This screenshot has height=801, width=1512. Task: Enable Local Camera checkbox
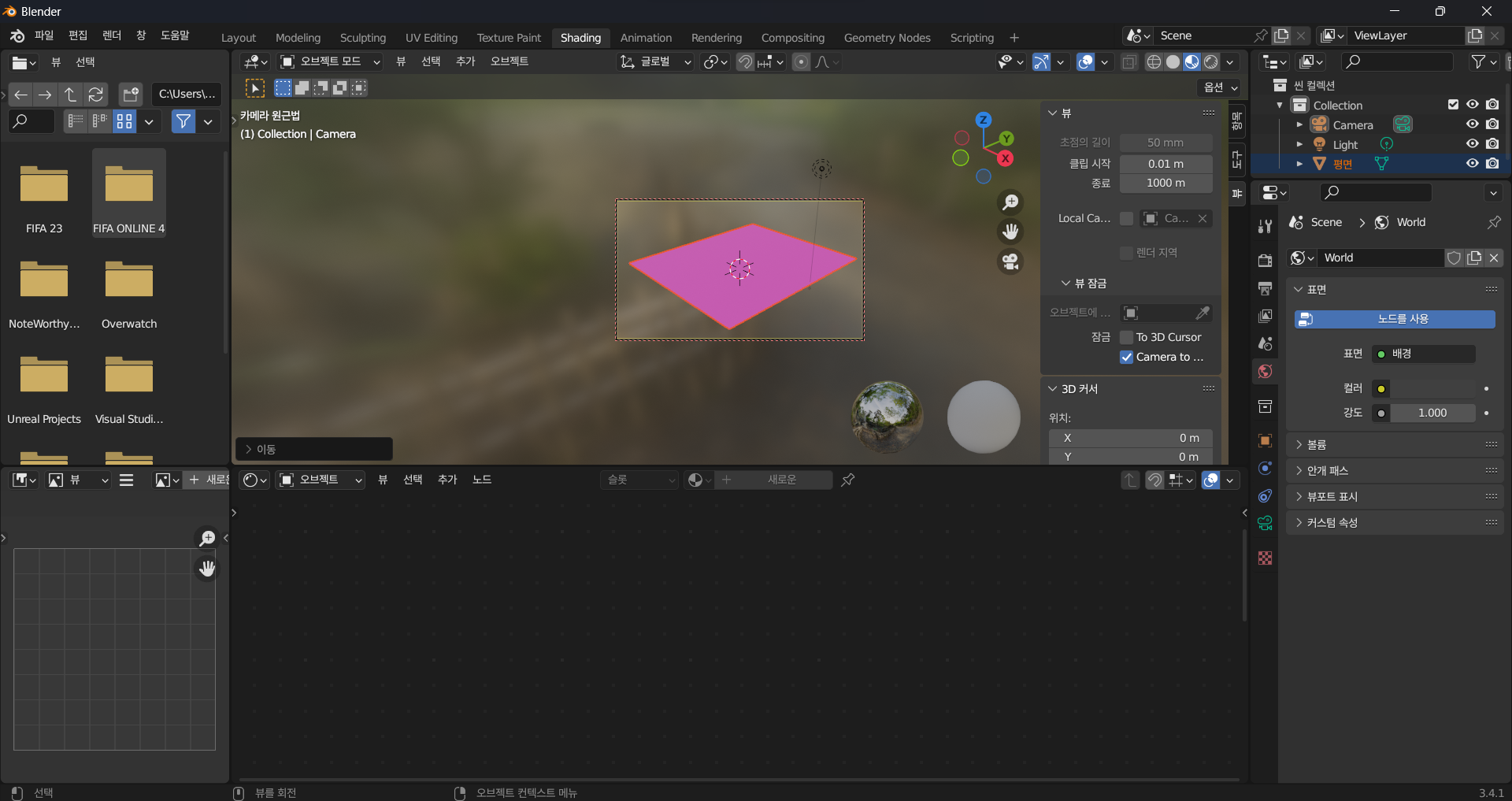(x=1127, y=218)
